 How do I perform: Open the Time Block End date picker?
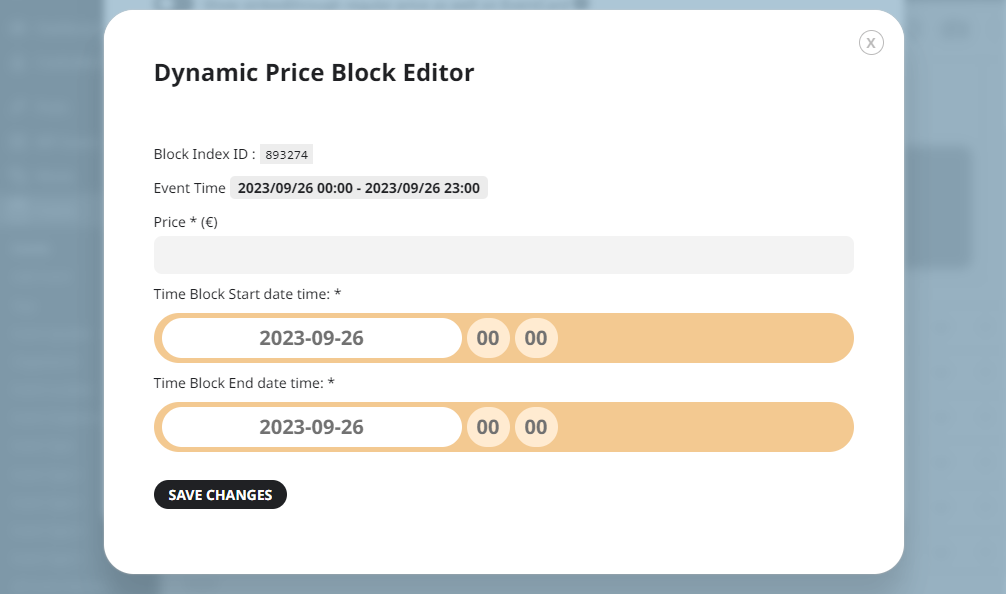tap(312, 427)
